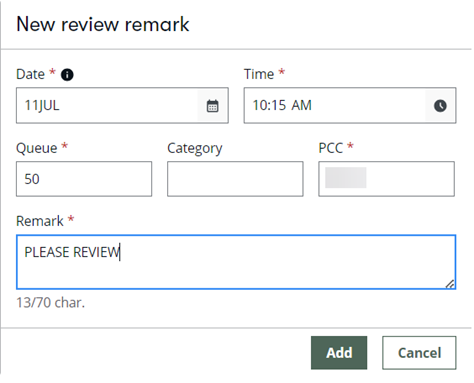Click the info icon next to Date
474x383 pixels.
[67, 74]
